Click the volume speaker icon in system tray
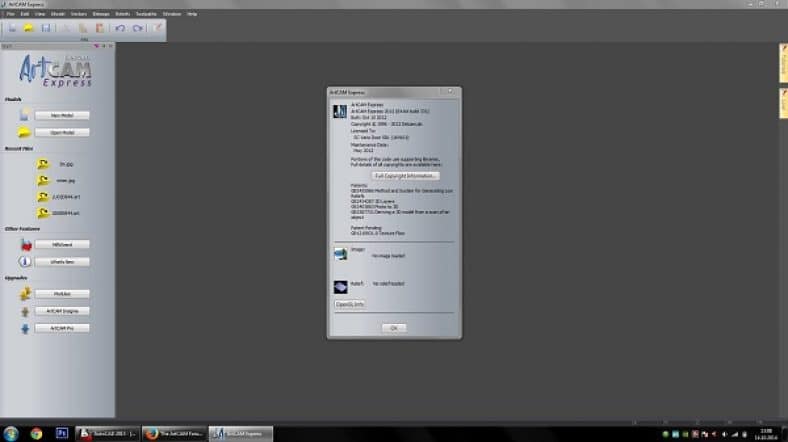788x442 pixels. (724, 434)
